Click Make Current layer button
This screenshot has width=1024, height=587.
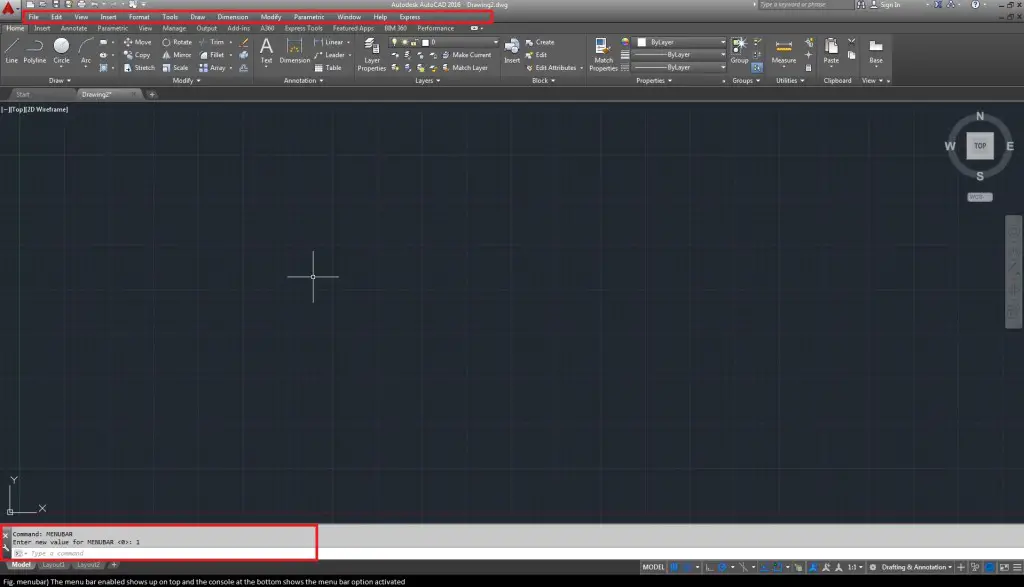click(x=470, y=55)
